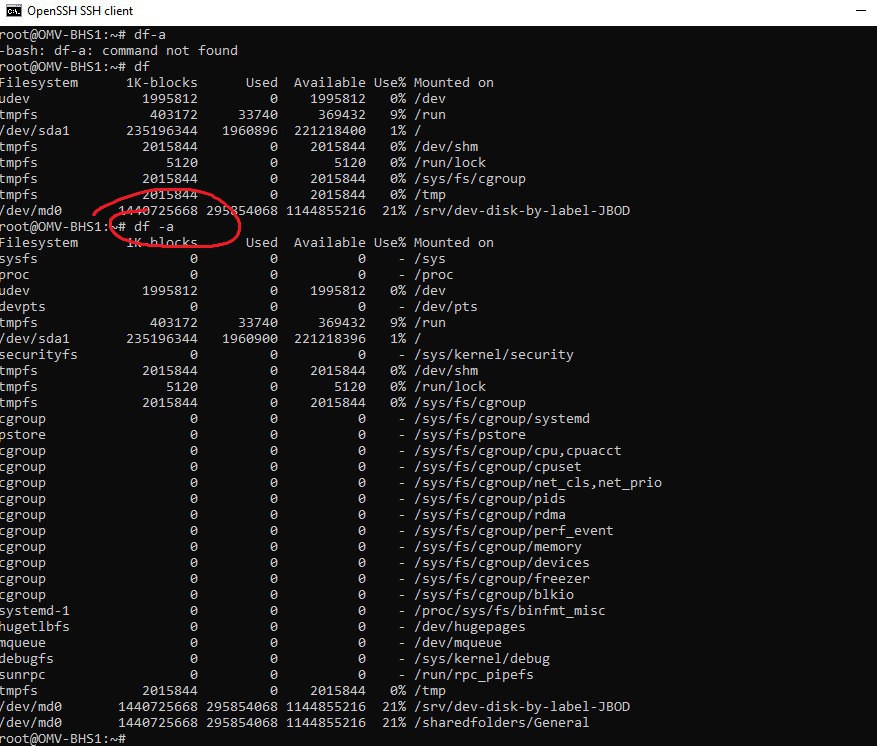Click the 'hugetlbfs' filesystem name

pyautogui.click(x=35, y=627)
